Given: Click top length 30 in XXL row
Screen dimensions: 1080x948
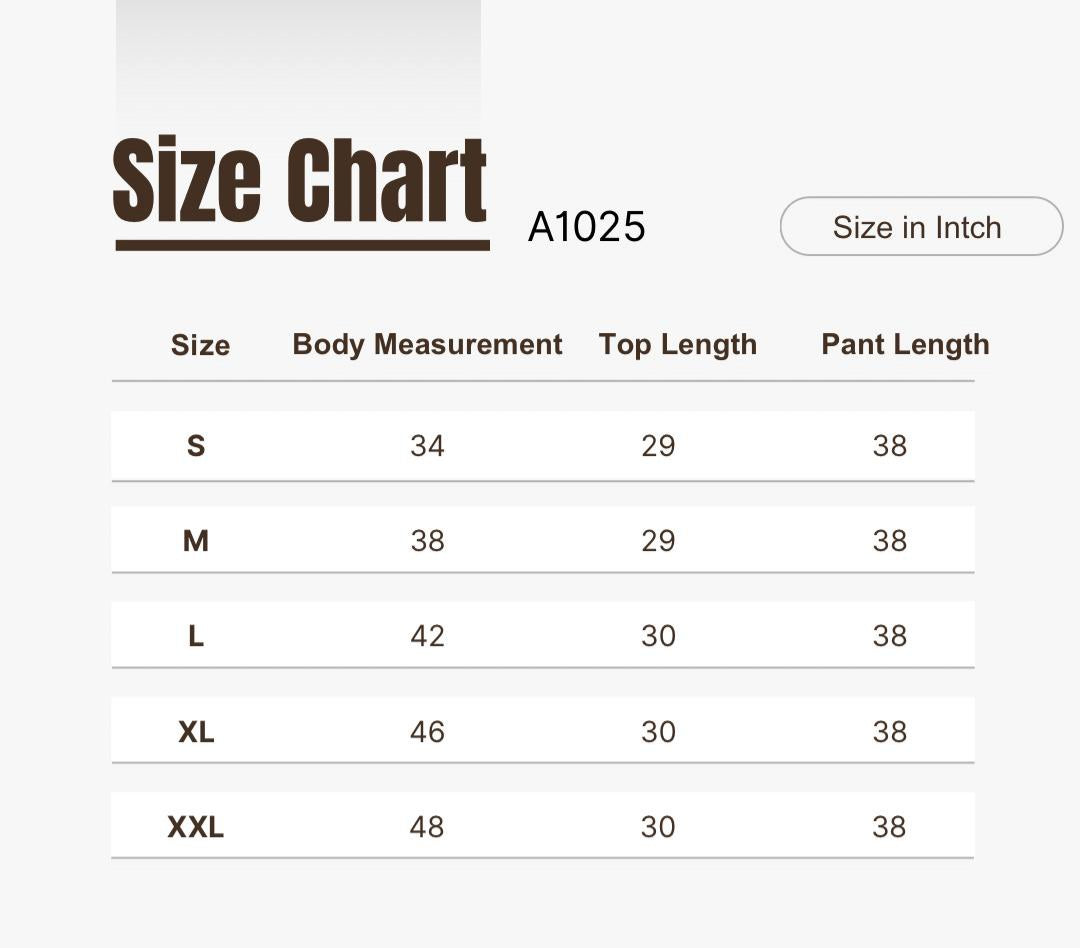Looking at the screenshot, I should tap(658, 827).
